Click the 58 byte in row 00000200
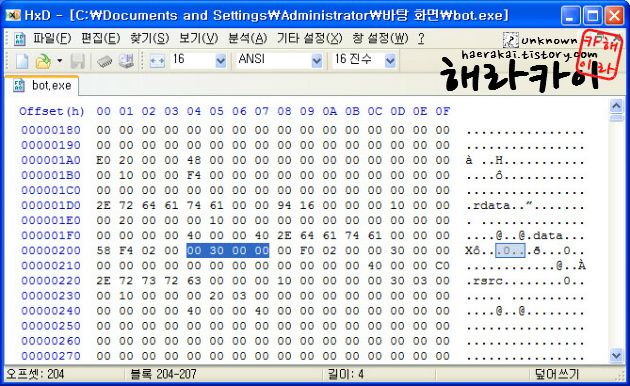The image size is (630, 386). click(x=103, y=251)
